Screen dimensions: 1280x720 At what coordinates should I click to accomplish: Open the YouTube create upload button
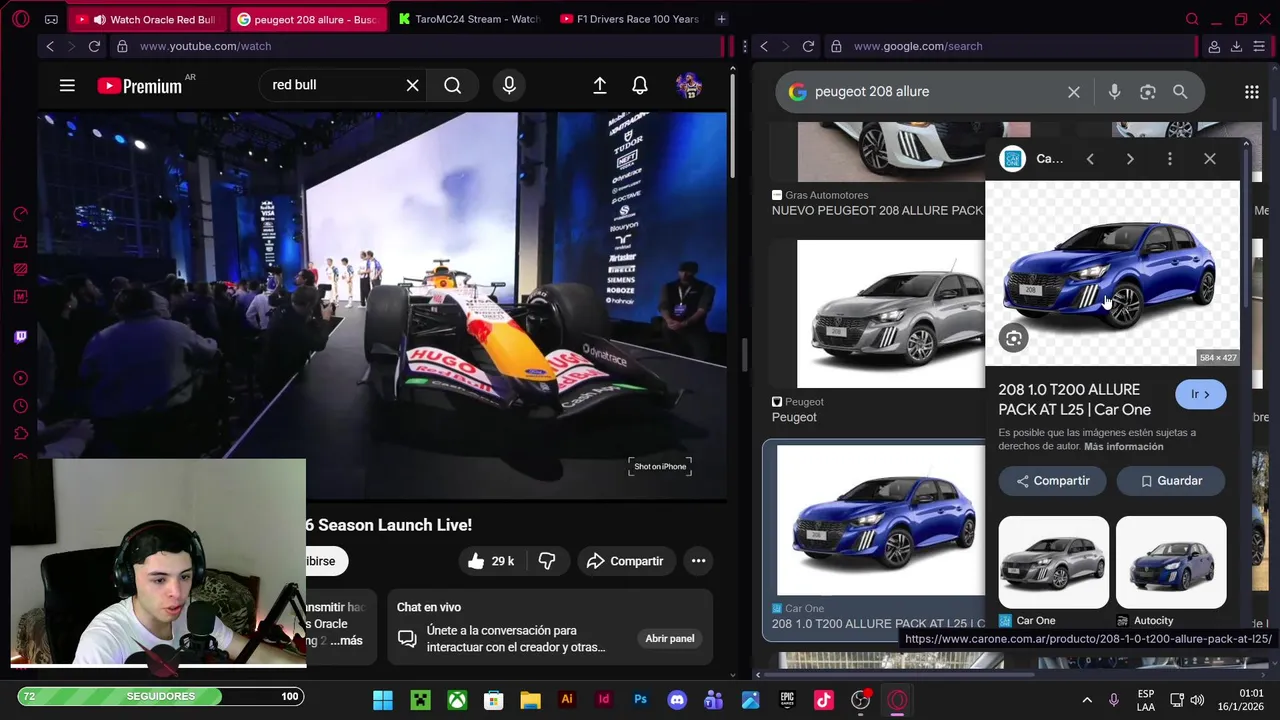[x=600, y=86]
